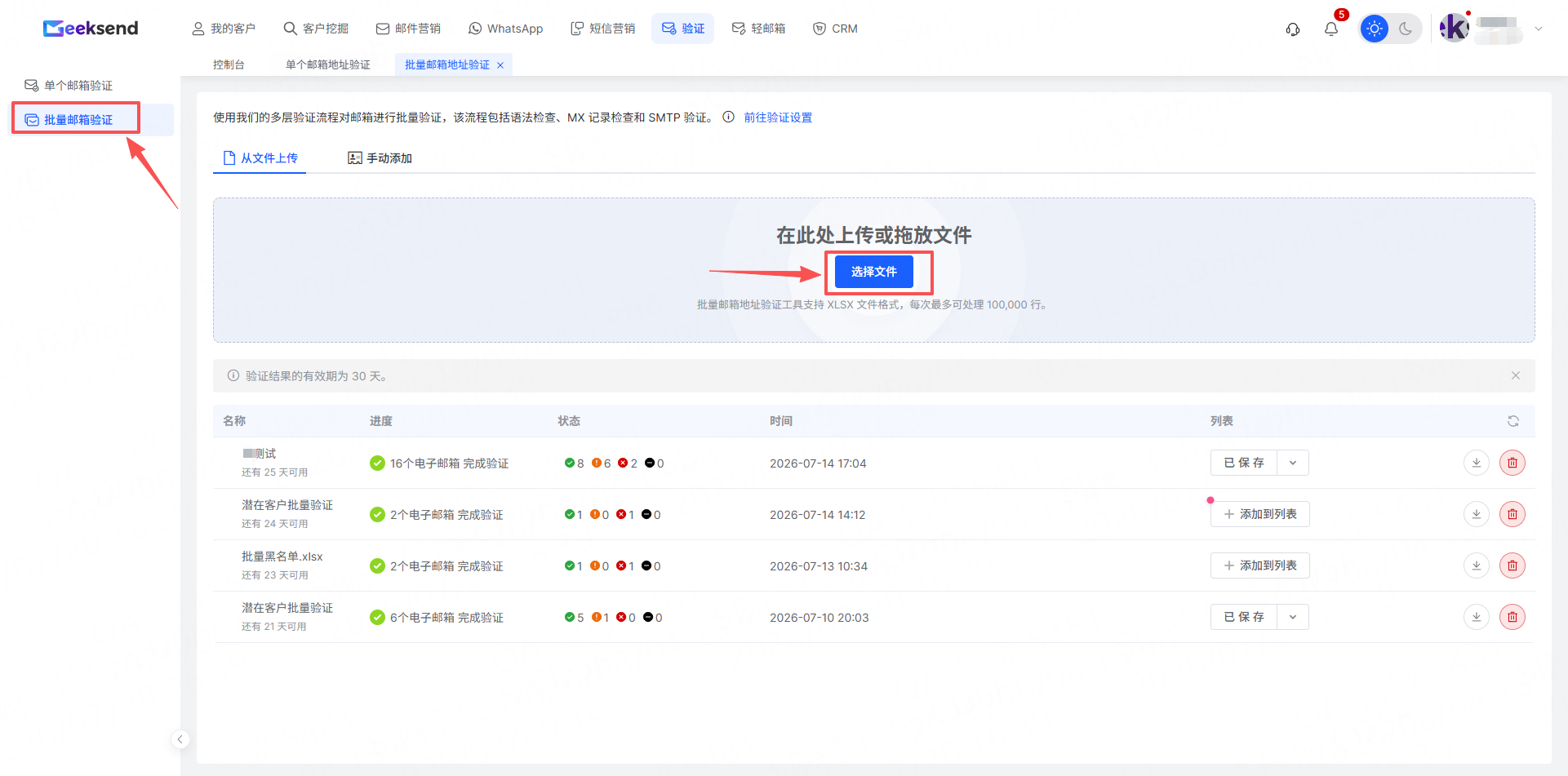
Task: Collapse the sidebar arrow button
Action: 180,739
